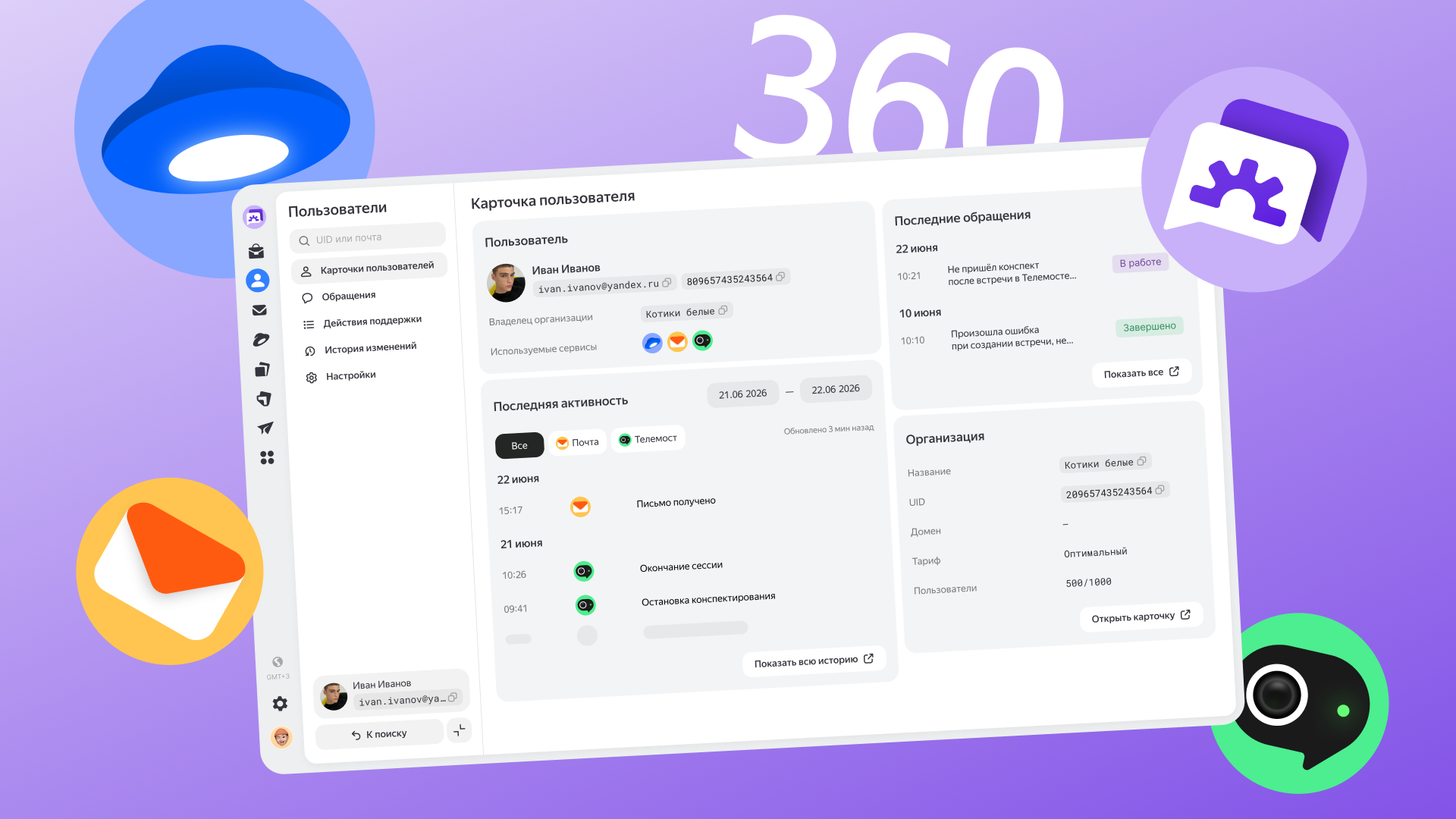
Task: Click the К поиску back button
Action: point(379,734)
